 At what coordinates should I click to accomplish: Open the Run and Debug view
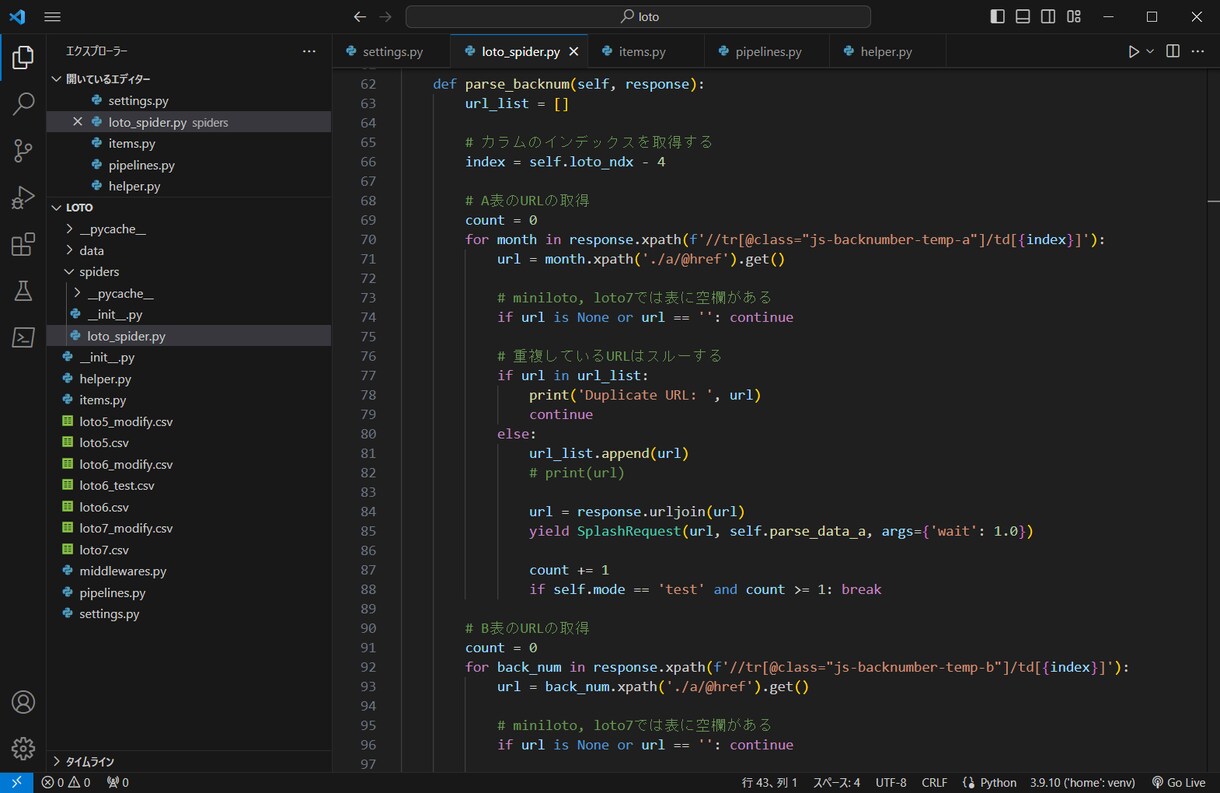[23, 197]
